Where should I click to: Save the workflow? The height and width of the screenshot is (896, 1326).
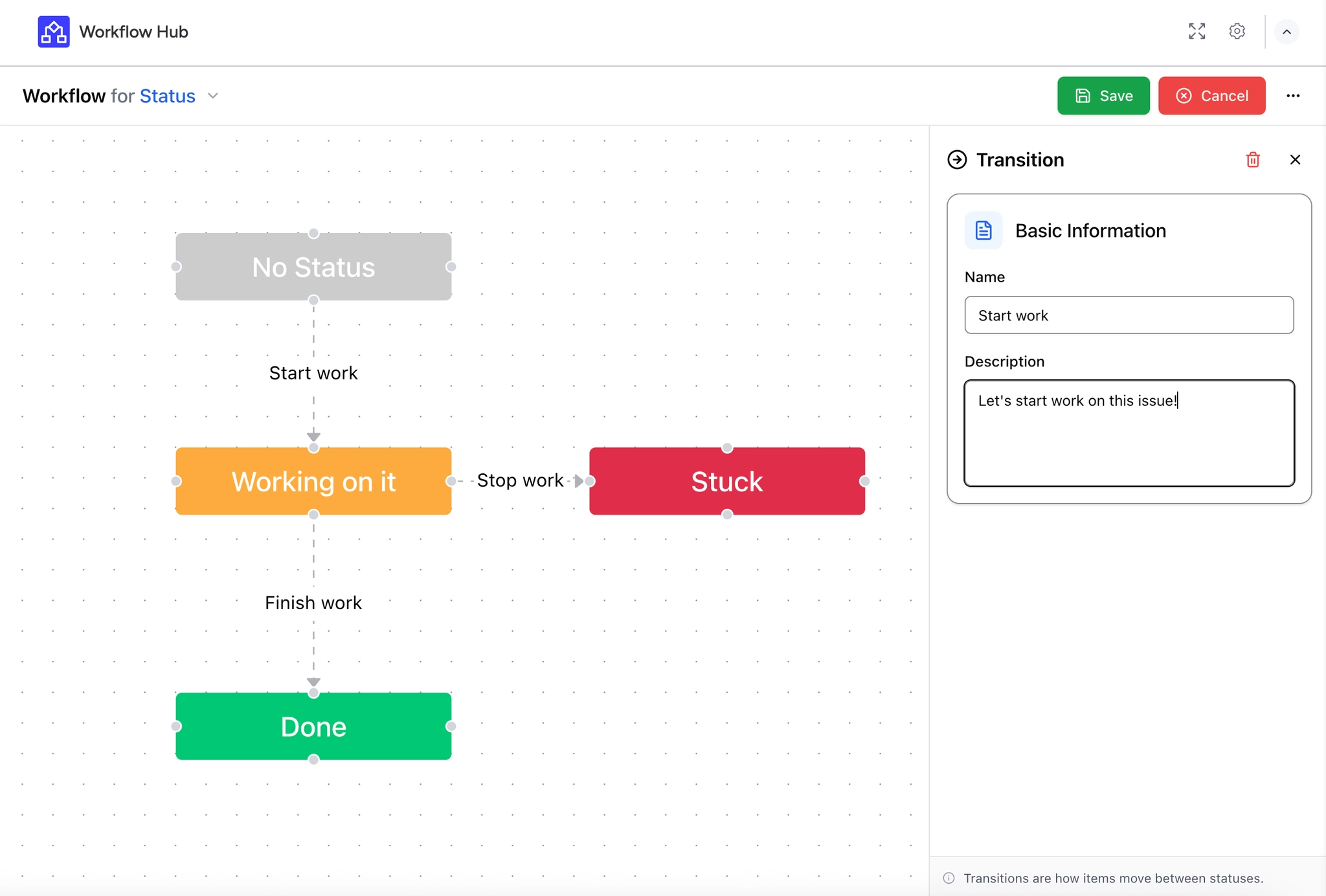[x=1103, y=95]
